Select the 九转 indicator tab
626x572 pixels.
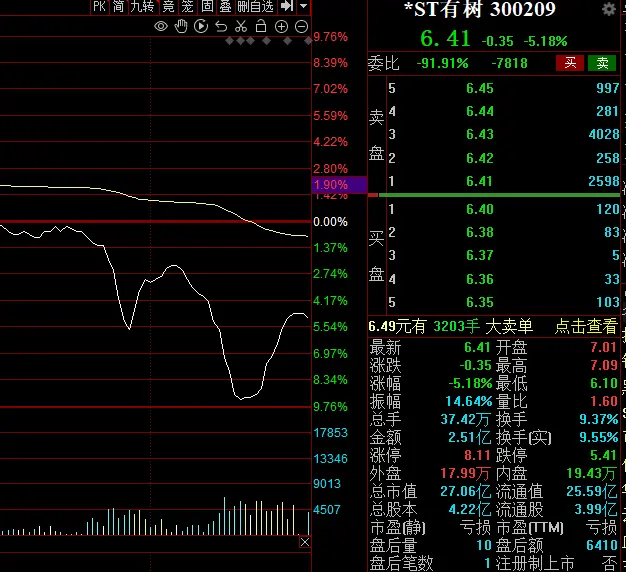pos(142,6)
